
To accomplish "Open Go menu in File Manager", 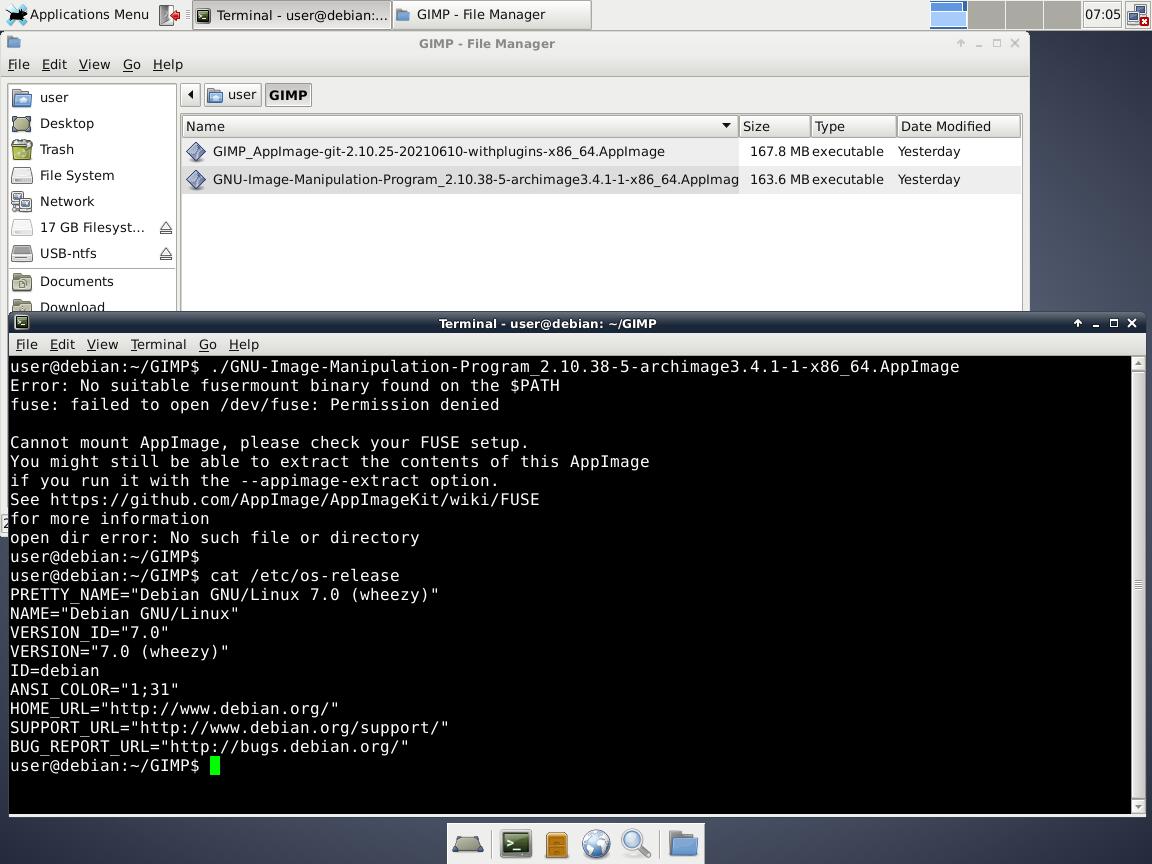I will (x=132, y=65).
